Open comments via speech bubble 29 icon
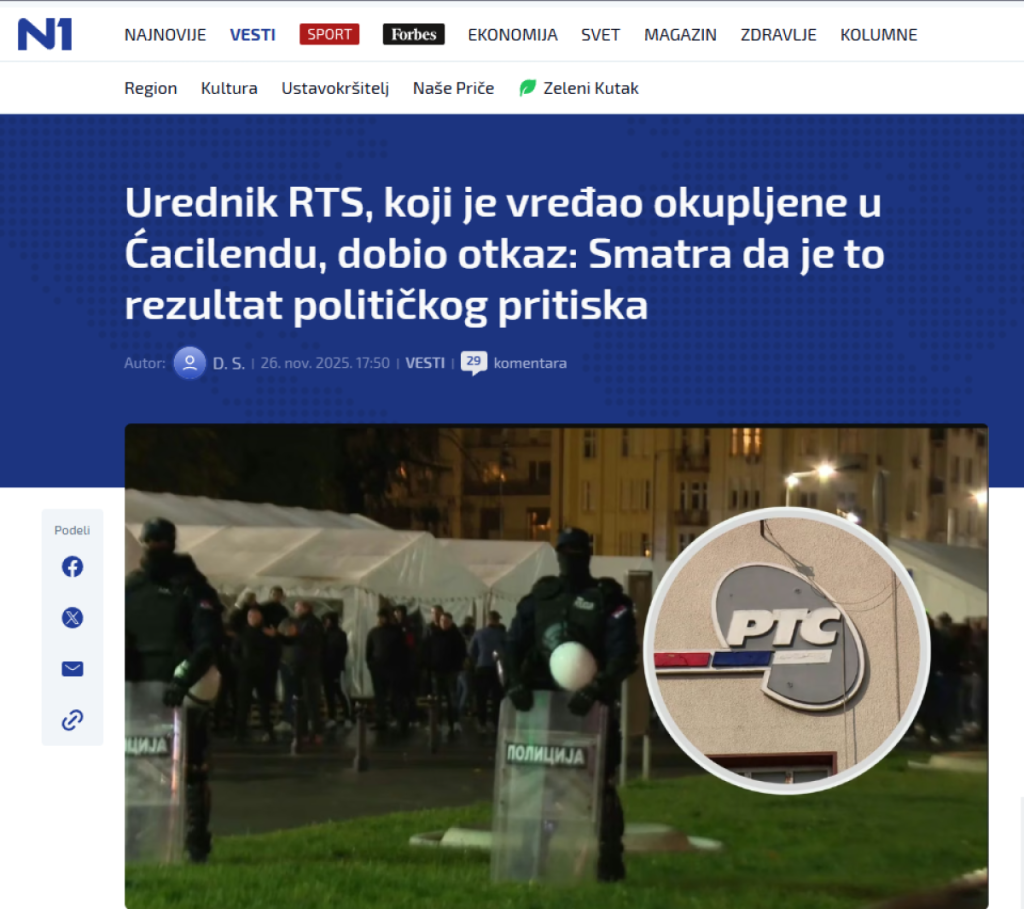 [x=473, y=363]
